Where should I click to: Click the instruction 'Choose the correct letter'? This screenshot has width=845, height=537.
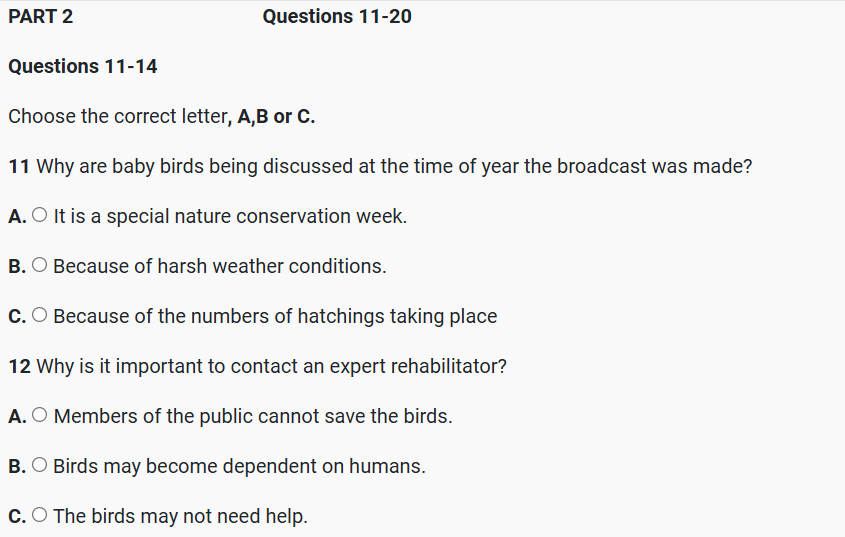[162, 116]
